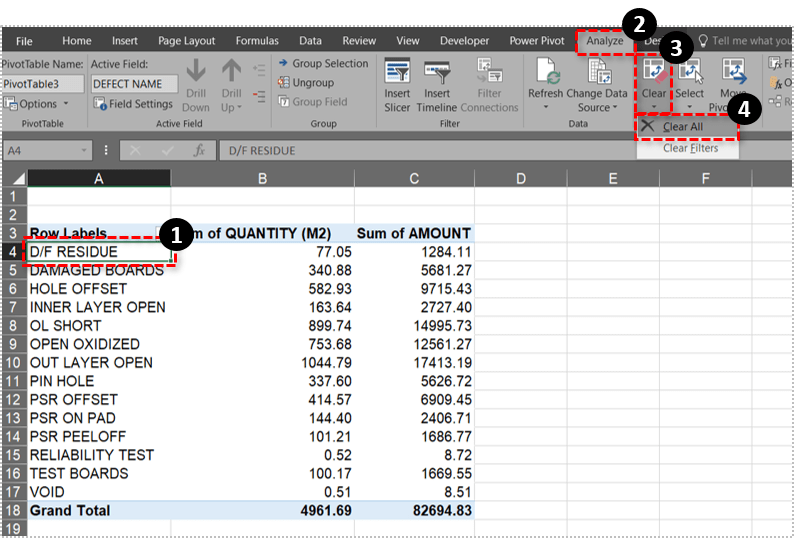Click the Drill Up arrow icon

click(231, 74)
